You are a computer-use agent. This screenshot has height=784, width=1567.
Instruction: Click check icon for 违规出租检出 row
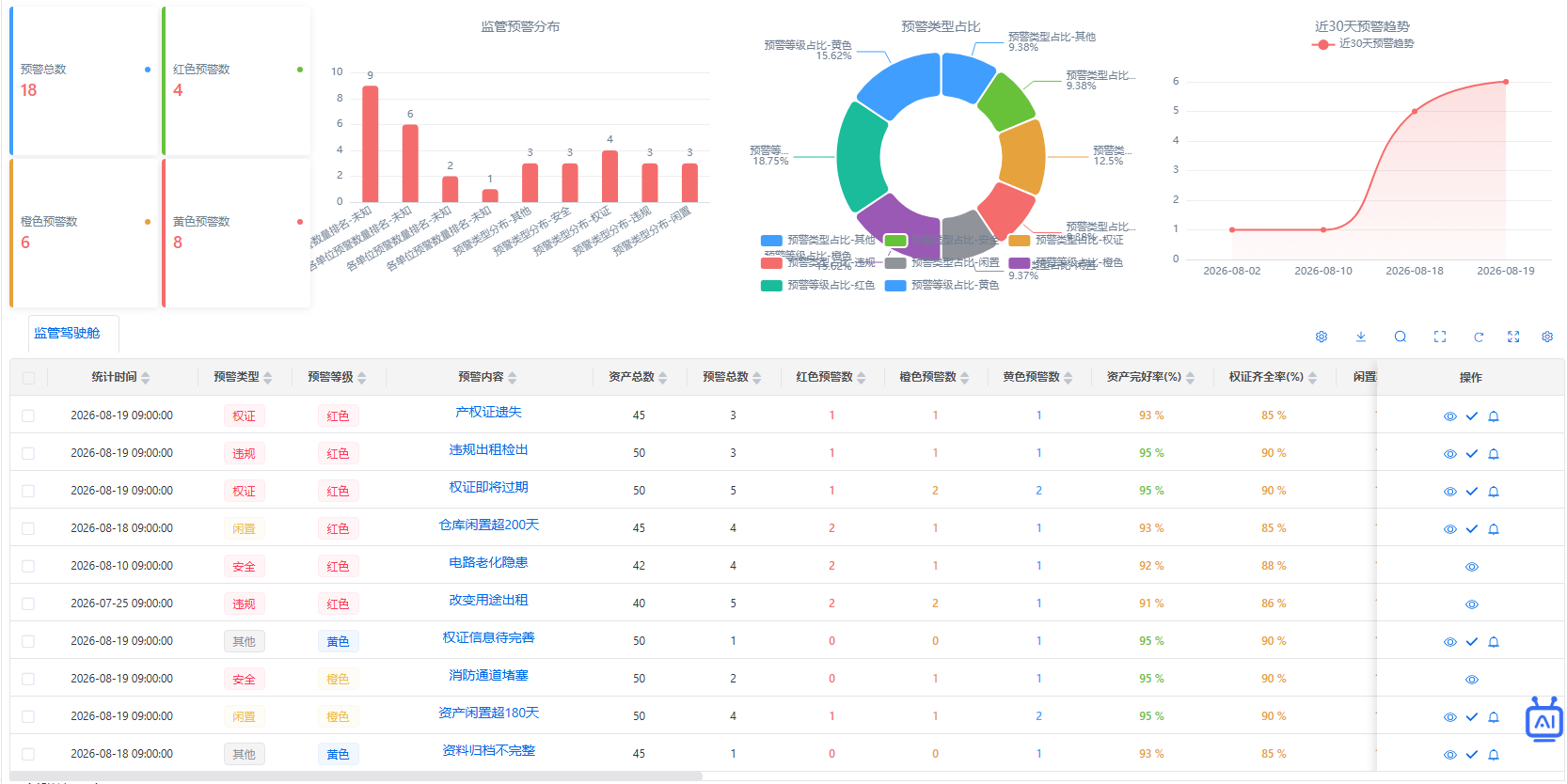coord(1472,454)
